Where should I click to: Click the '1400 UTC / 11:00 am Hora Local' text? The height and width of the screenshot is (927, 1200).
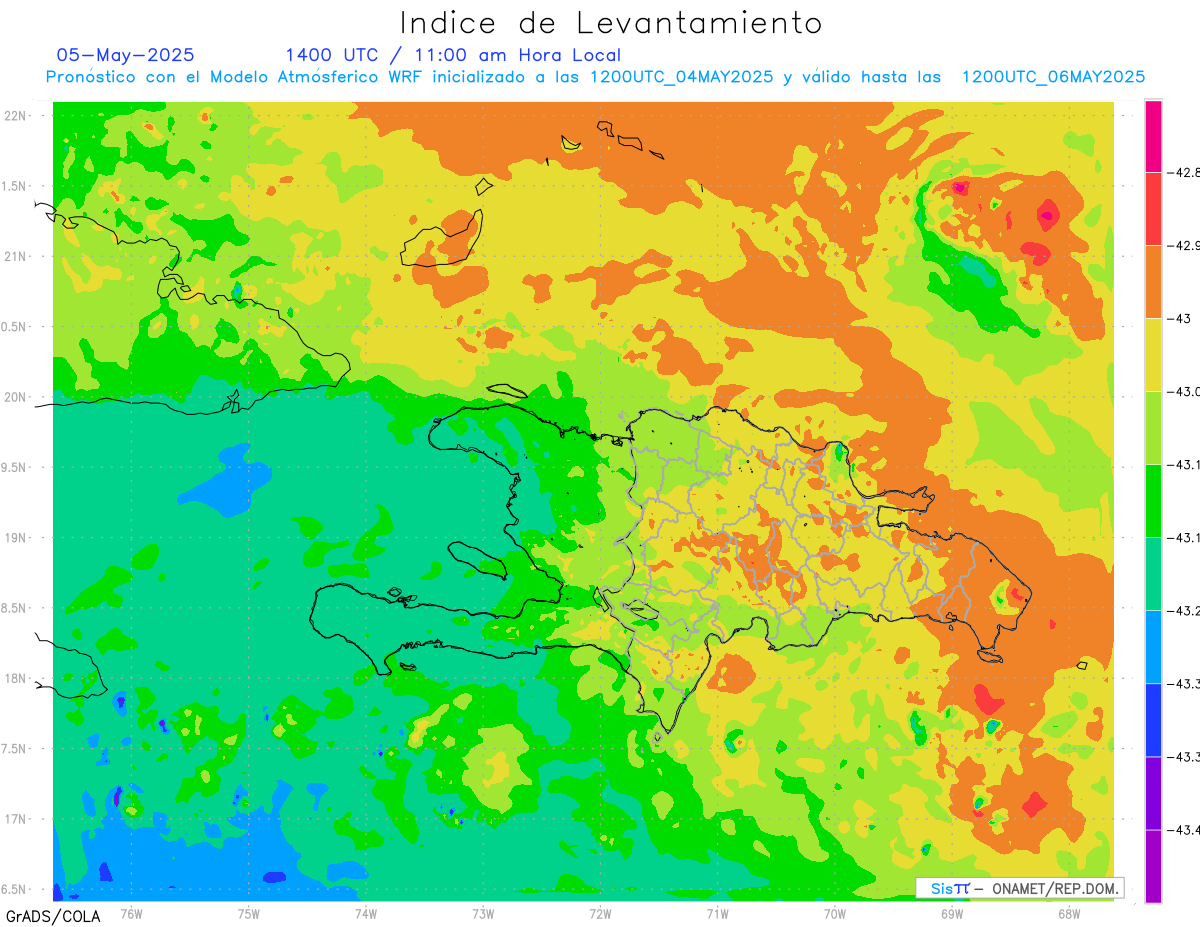tap(453, 55)
